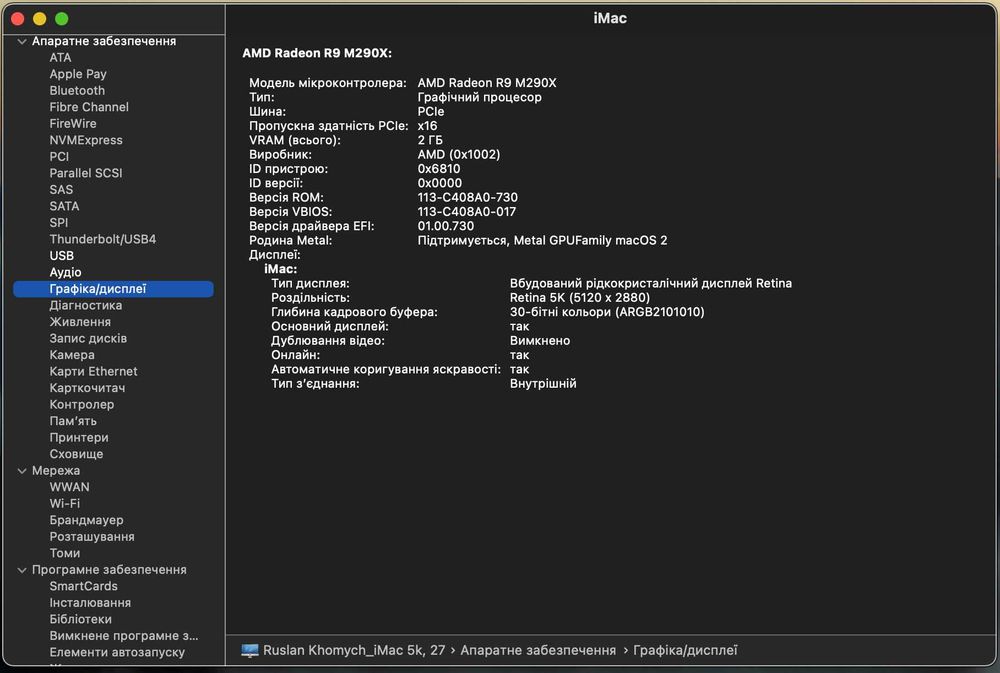Open the Інсталювання software entry
1000x673 pixels.
90,603
